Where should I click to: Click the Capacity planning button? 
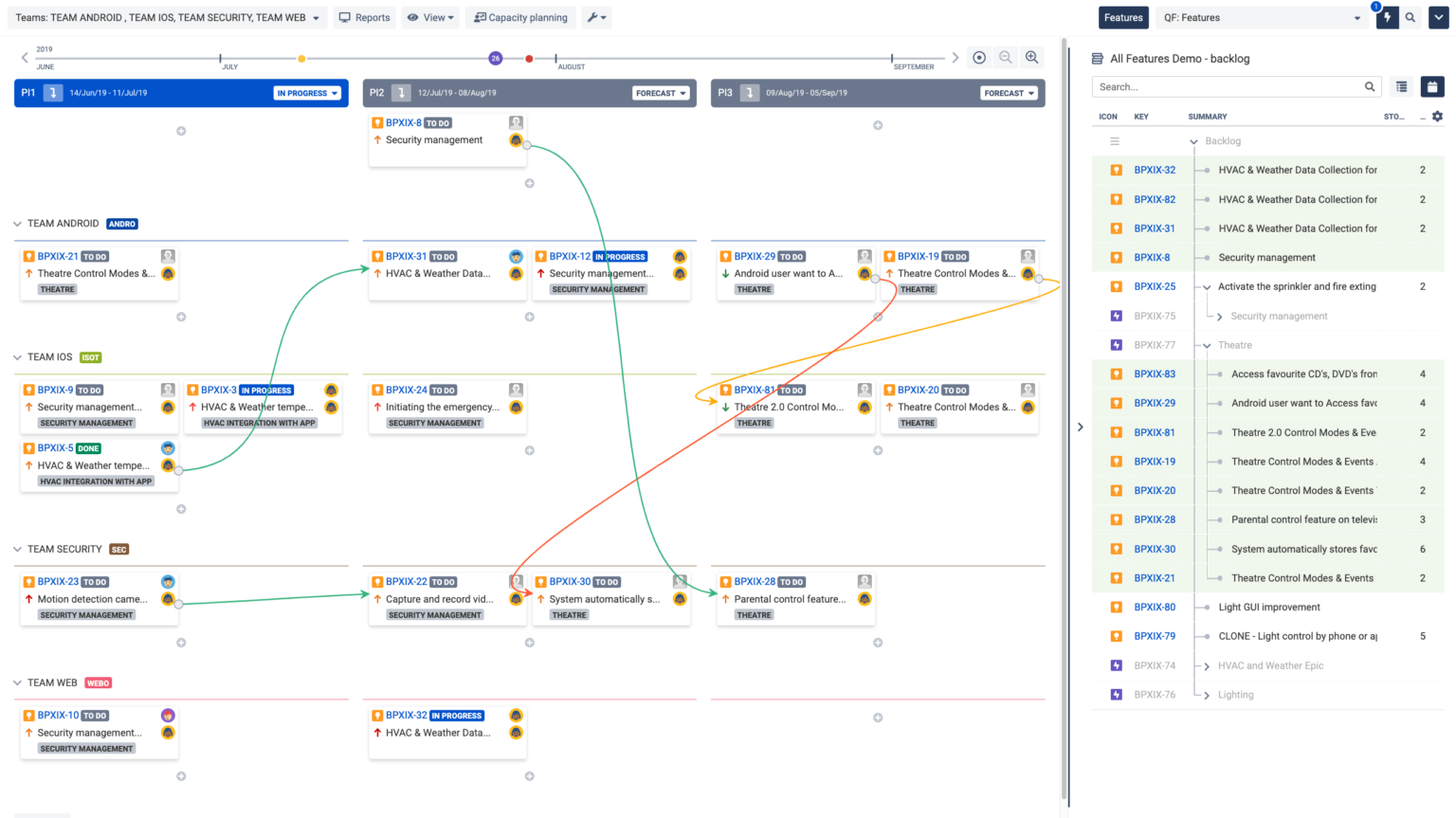point(519,17)
